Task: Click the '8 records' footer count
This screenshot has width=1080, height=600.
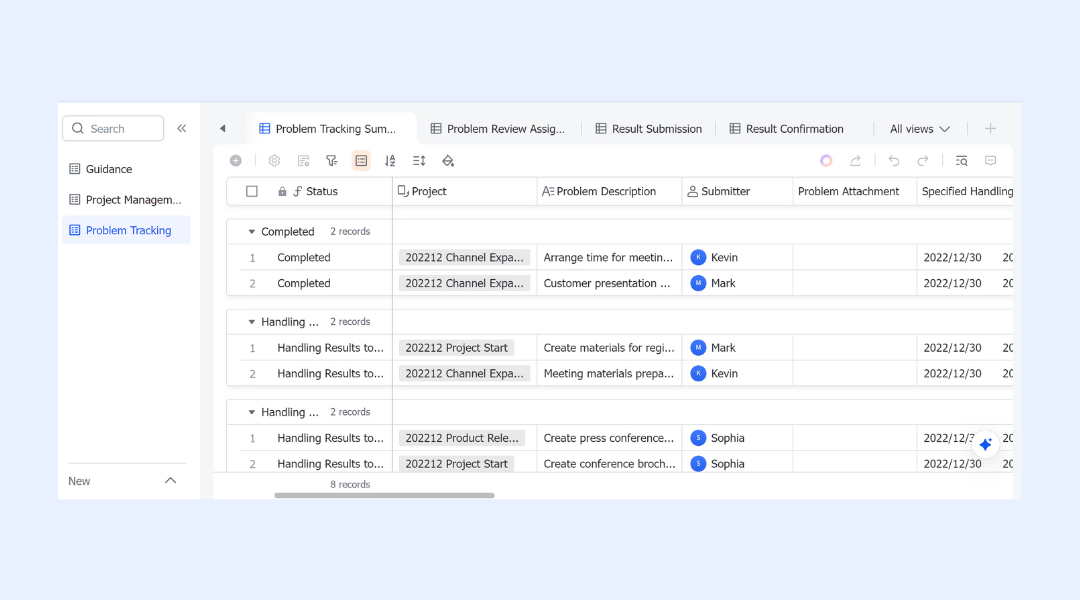Action: [350, 484]
